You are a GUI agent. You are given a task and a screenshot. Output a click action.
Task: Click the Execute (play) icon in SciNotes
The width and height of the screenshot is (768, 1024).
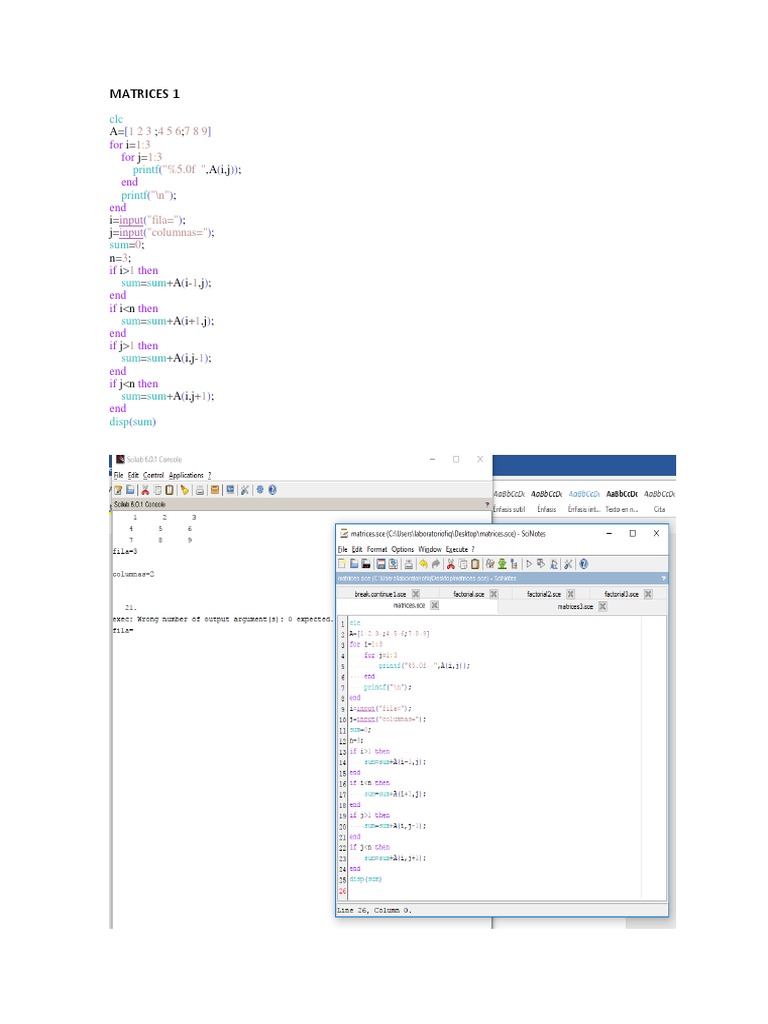point(529,564)
